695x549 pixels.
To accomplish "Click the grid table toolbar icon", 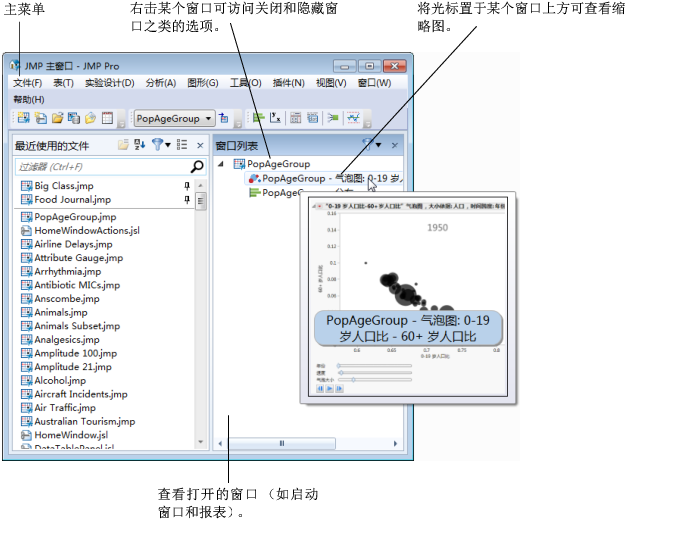I will tap(107, 118).
